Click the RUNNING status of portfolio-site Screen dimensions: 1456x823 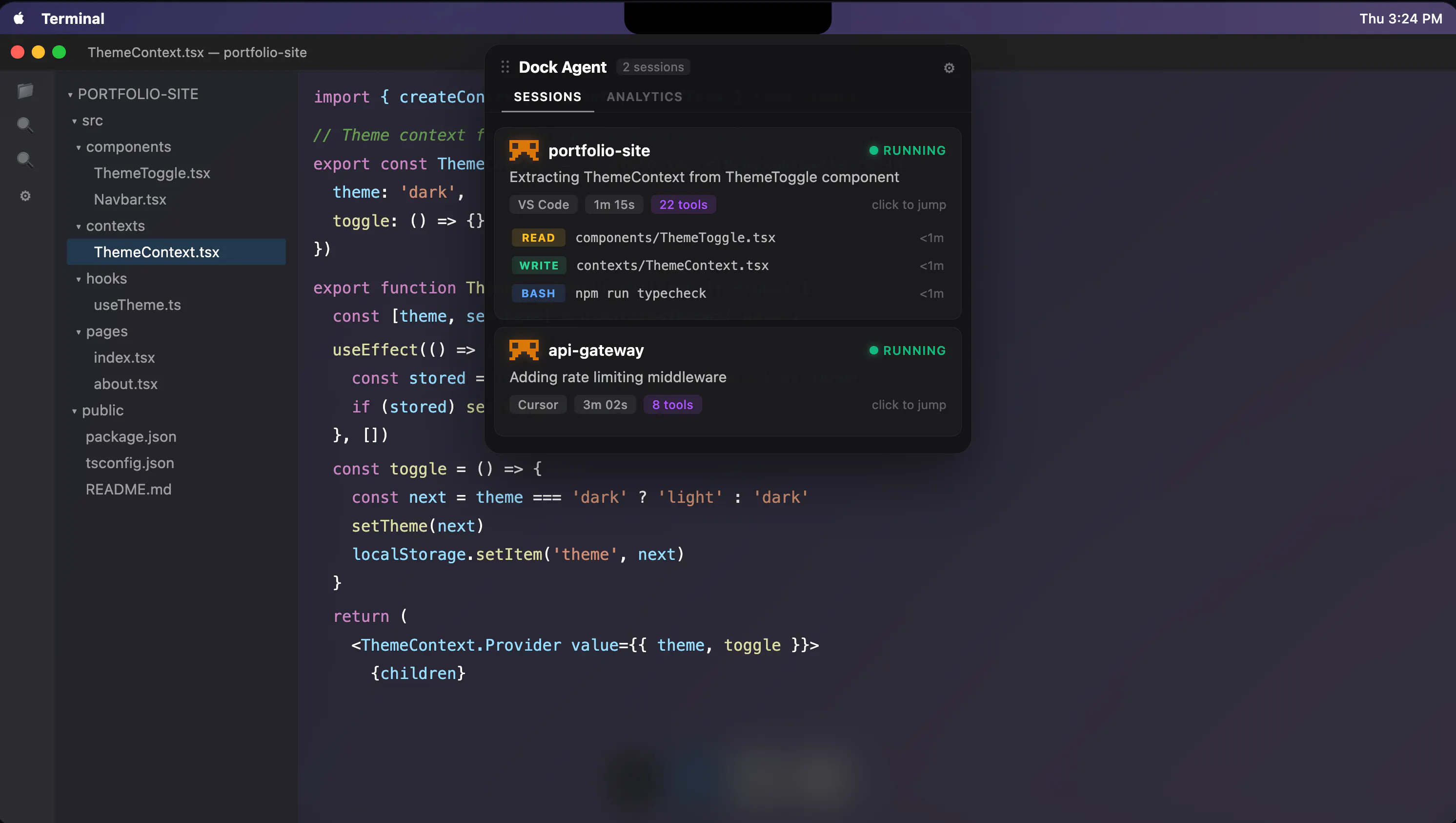907,150
